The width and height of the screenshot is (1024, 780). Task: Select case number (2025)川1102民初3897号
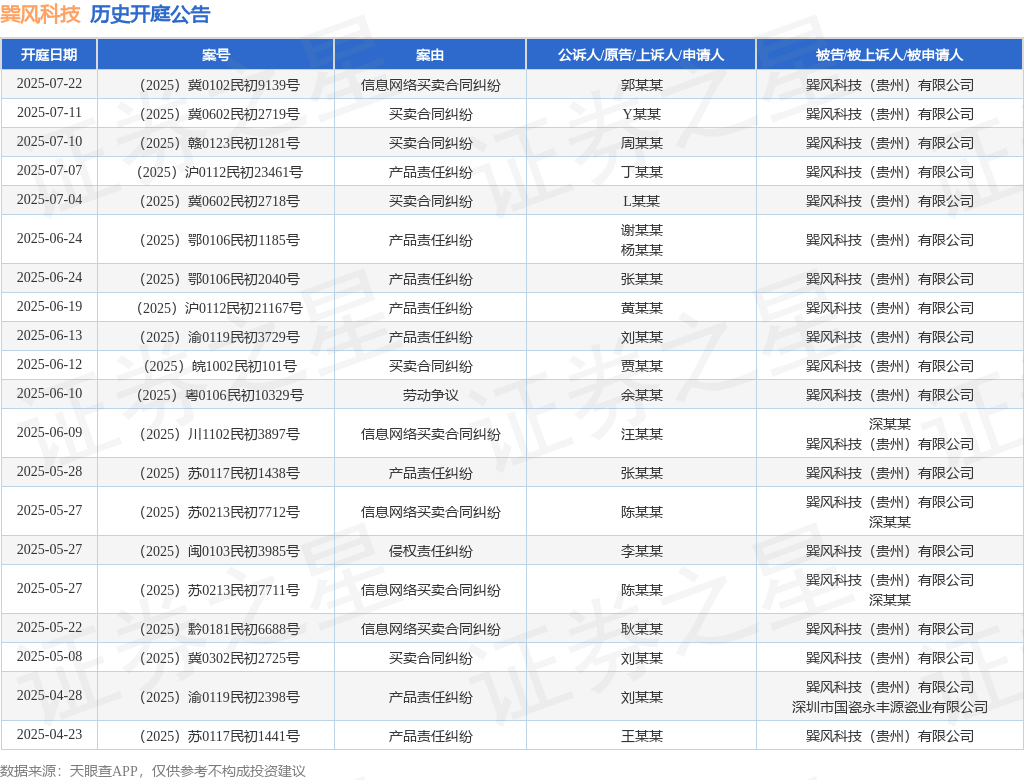(219, 434)
